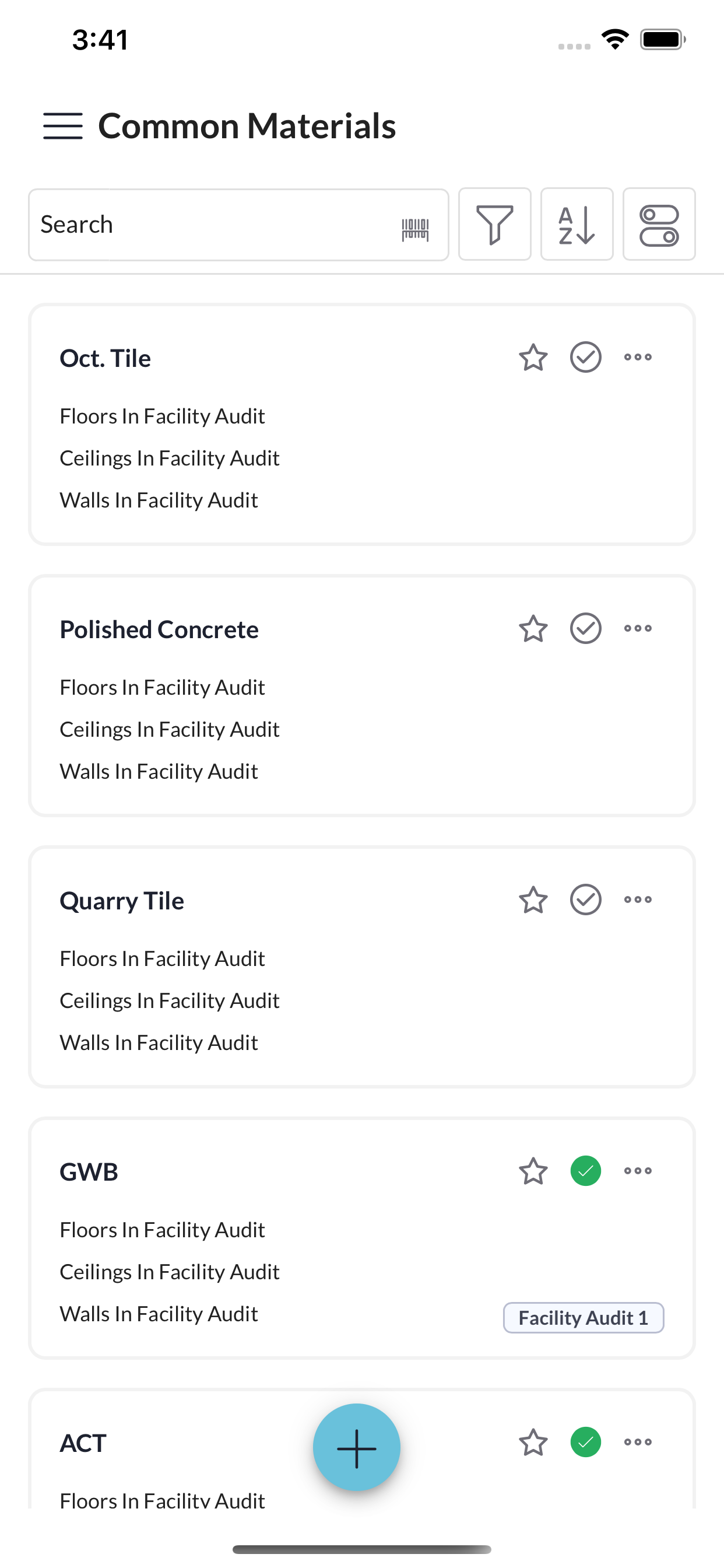Tap the blue plus add button

[x=357, y=1448]
